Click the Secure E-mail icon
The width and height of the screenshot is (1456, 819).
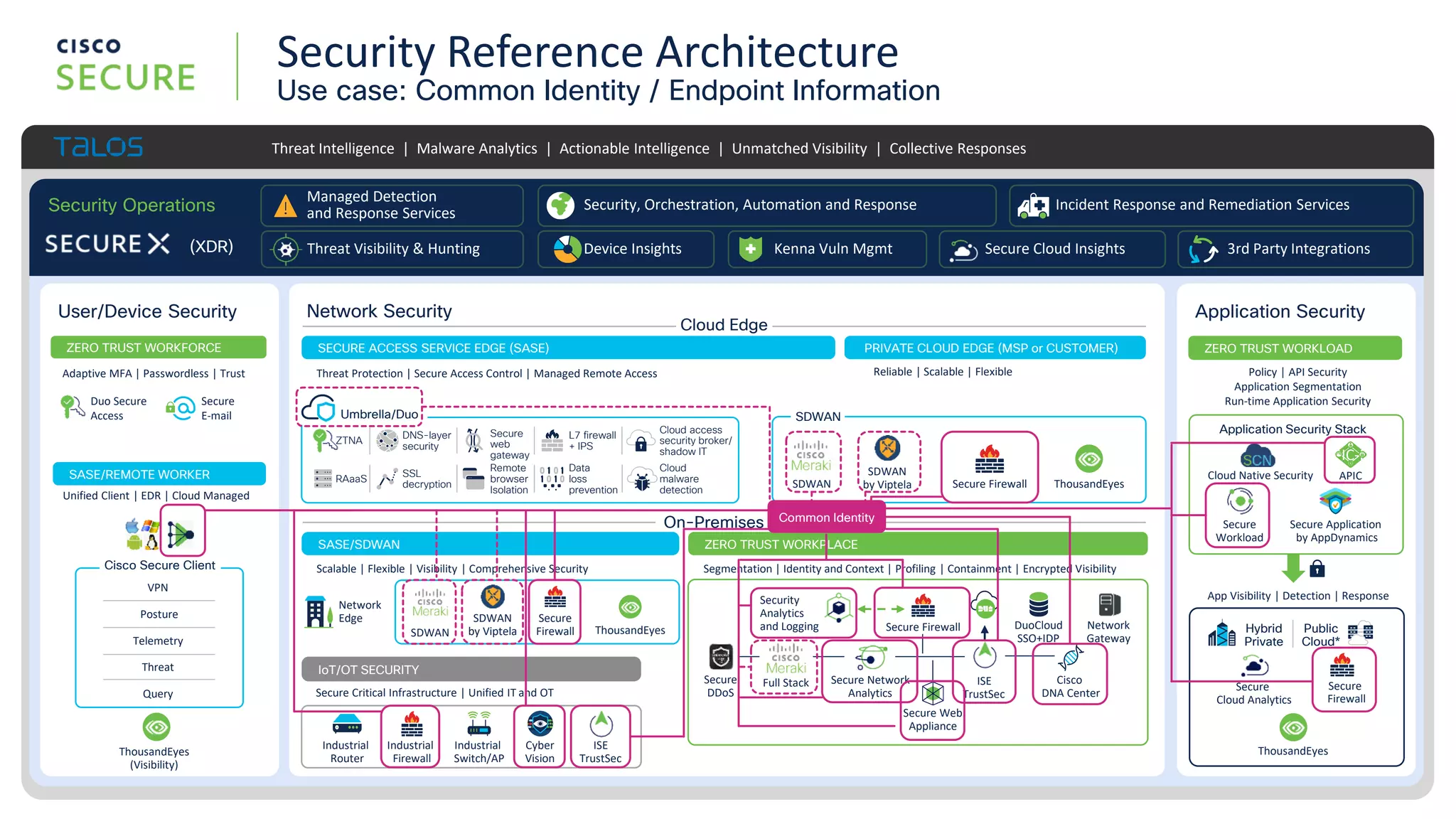pos(180,407)
